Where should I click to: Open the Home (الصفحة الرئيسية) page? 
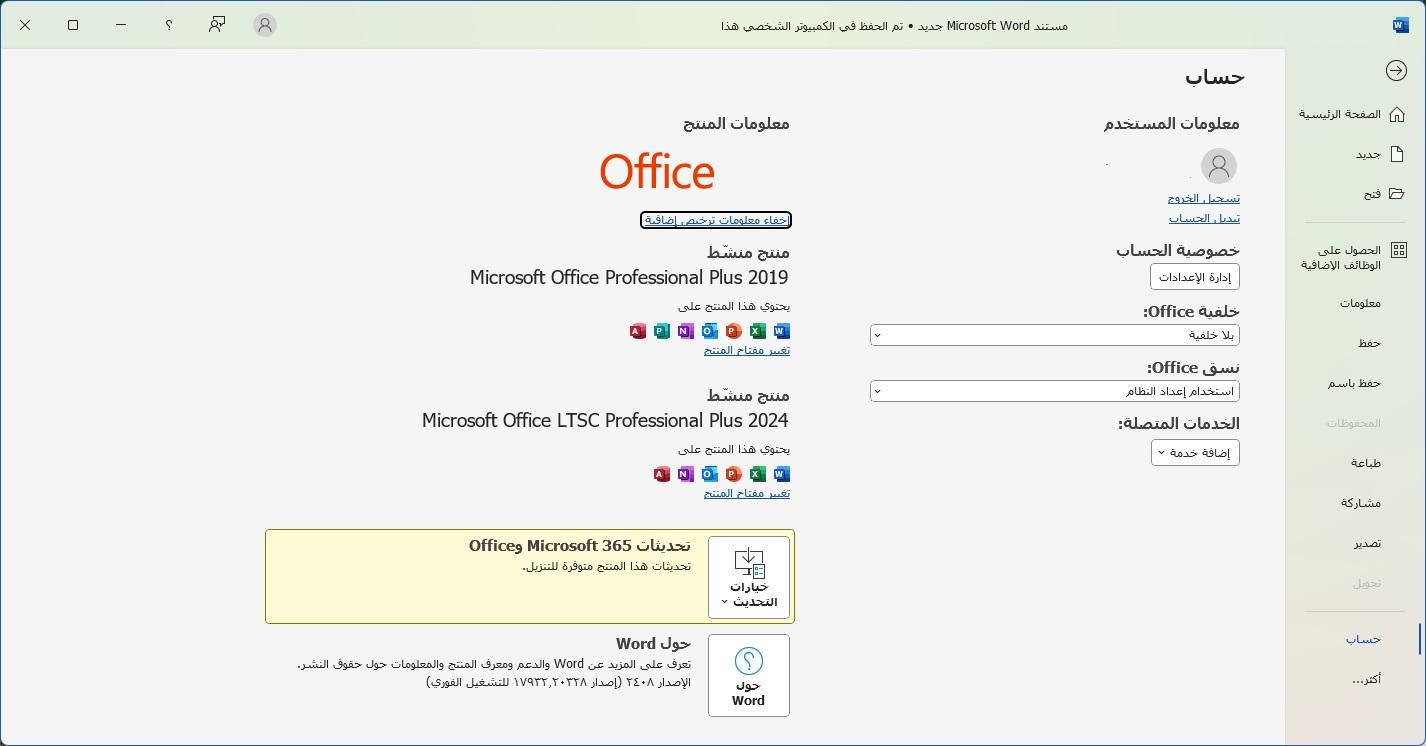click(x=1340, y=114)
